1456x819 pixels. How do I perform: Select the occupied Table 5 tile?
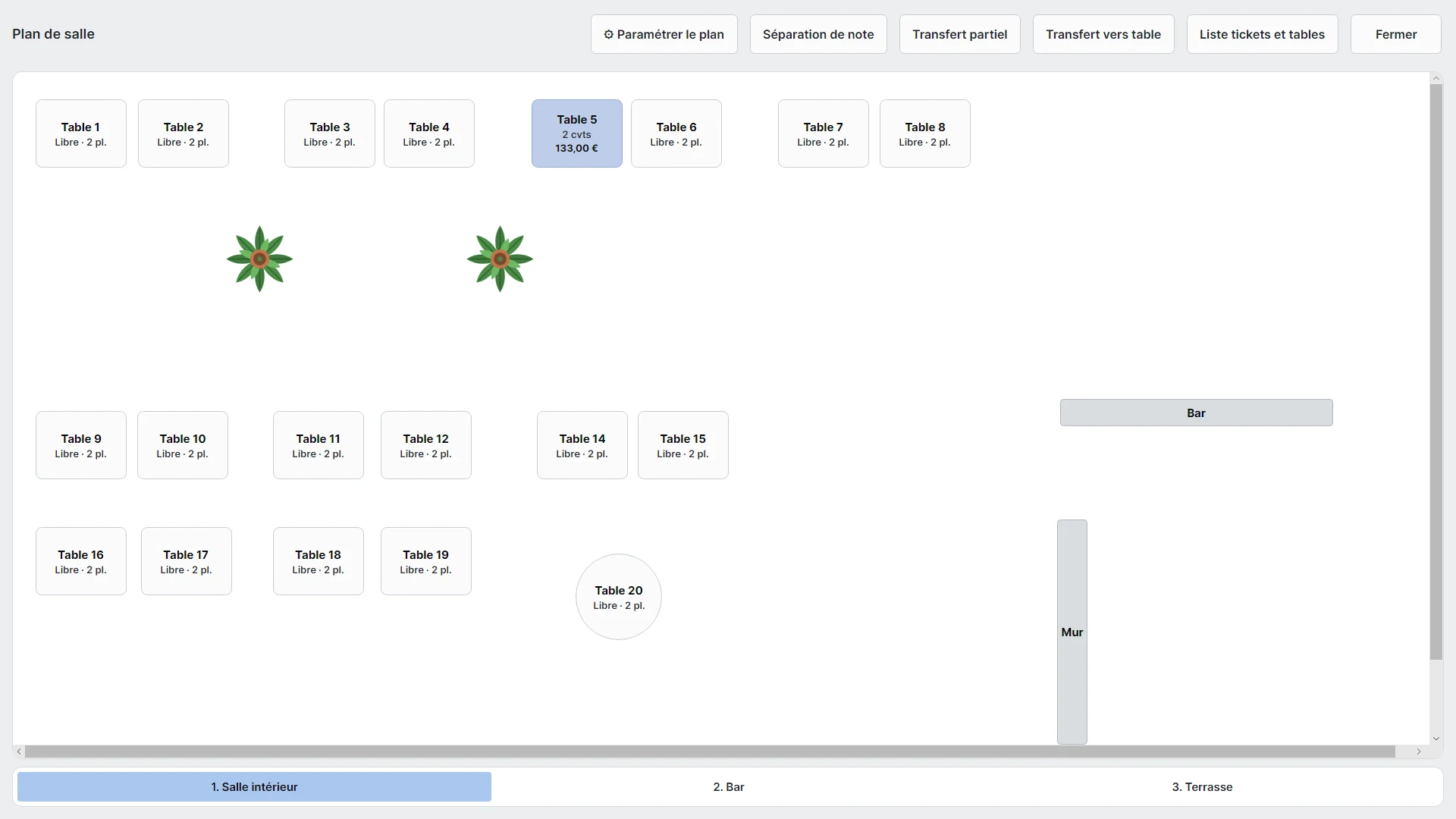point(577,133)
